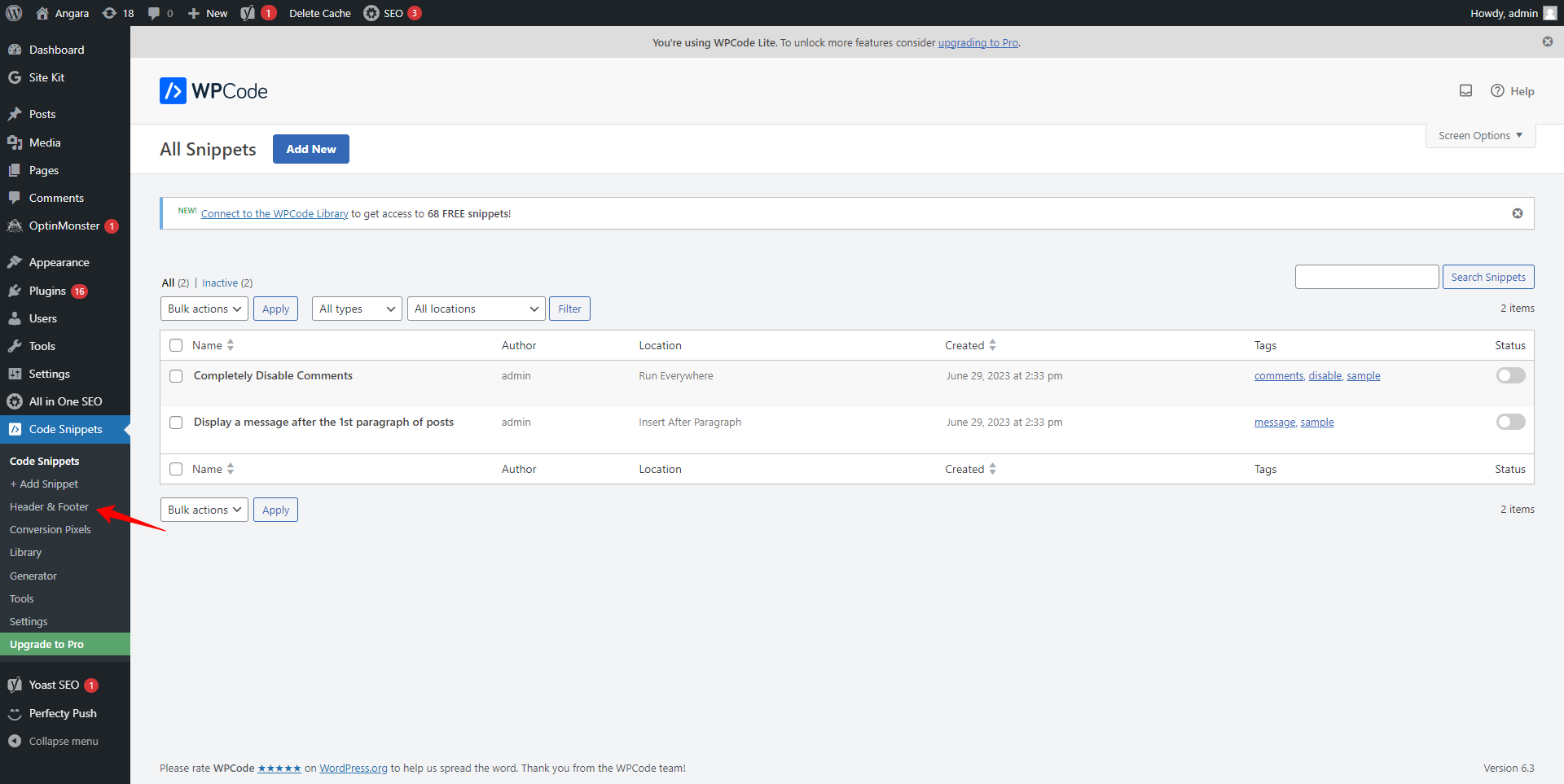Tick the select-all checkbox in table header
Image resolution: width=1564 pixels, height=784 pixels.
(x=176, y=345)
